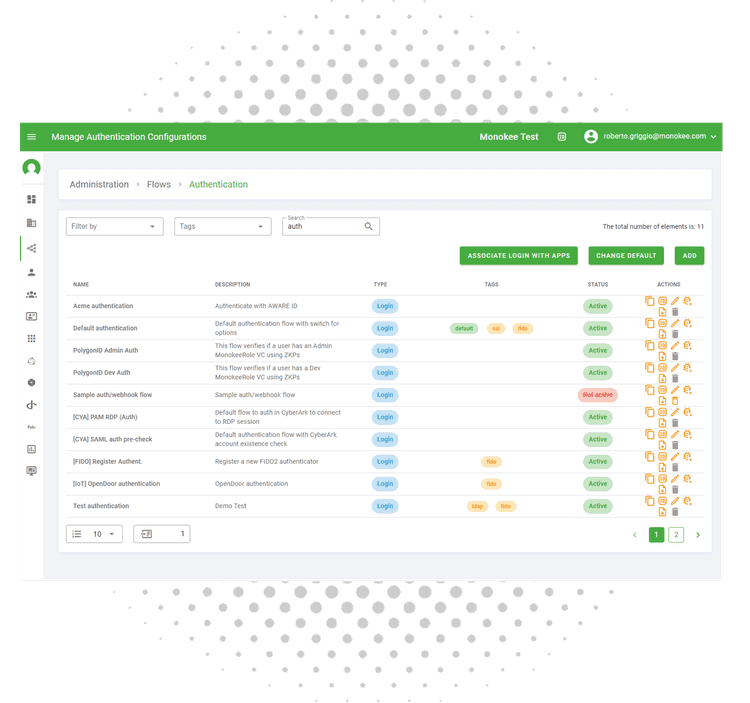Go to the Flows breadcrumb
Viewport: 750px width, 703px height.
coord(159,185)
